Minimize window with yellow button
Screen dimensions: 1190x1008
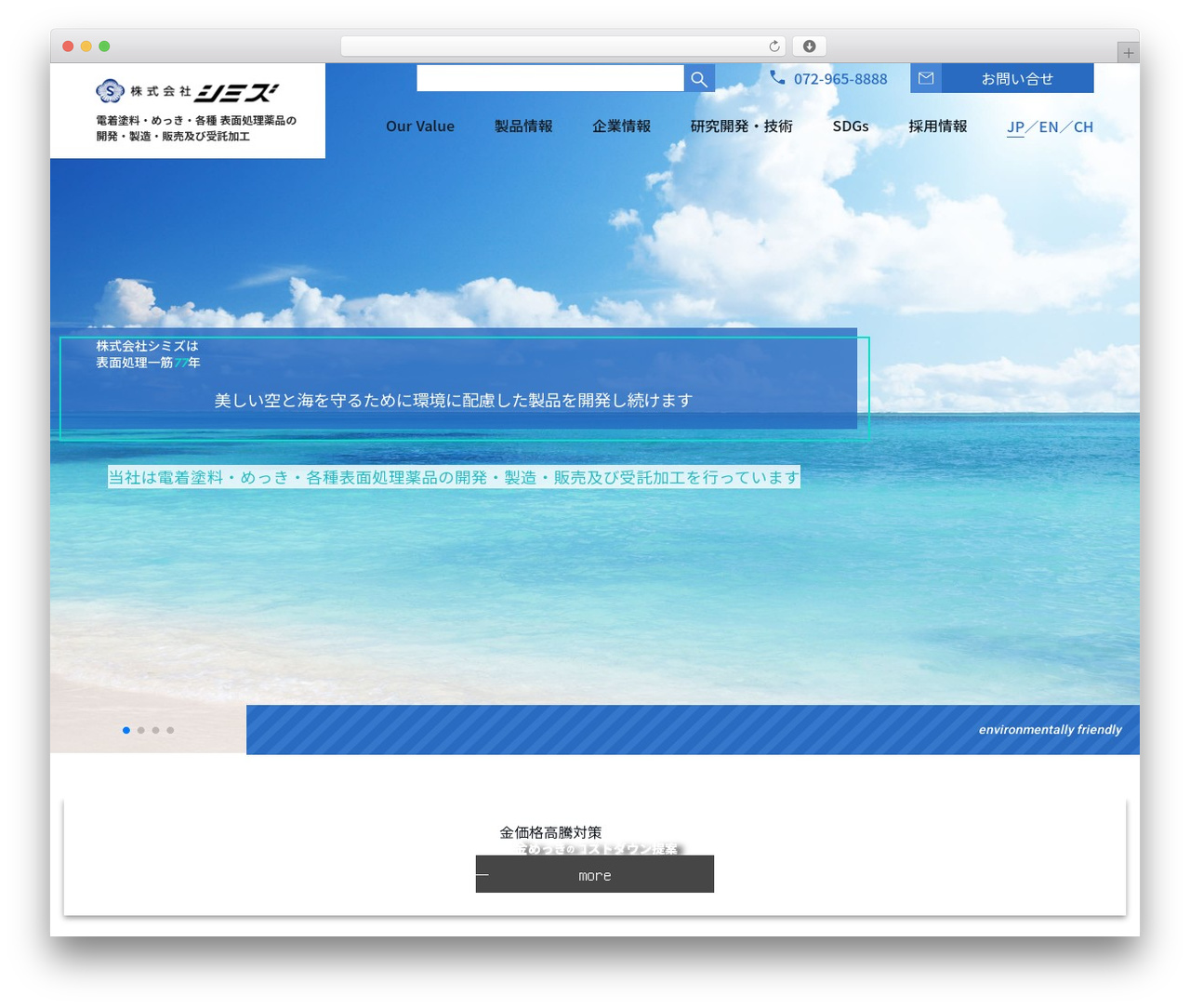coord(86,46)
